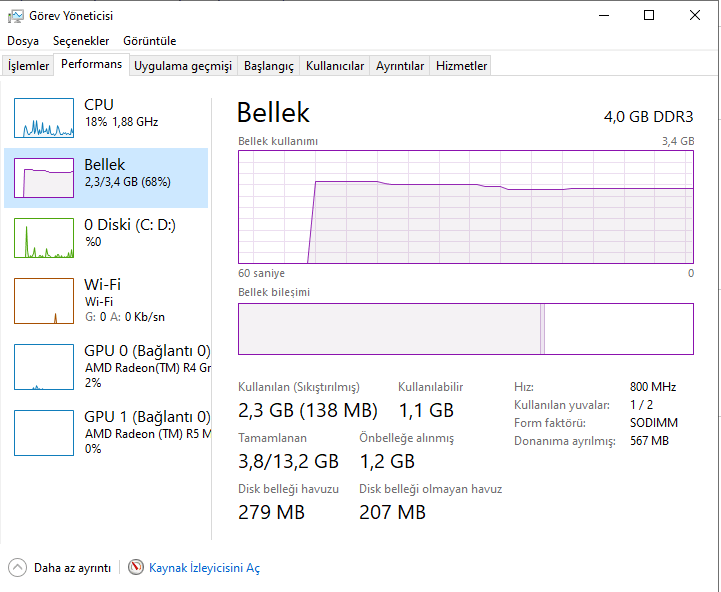721x592 pixels.
Task: Open the Wi-Fi performance graph thumbnail
Action: [44, 300]
